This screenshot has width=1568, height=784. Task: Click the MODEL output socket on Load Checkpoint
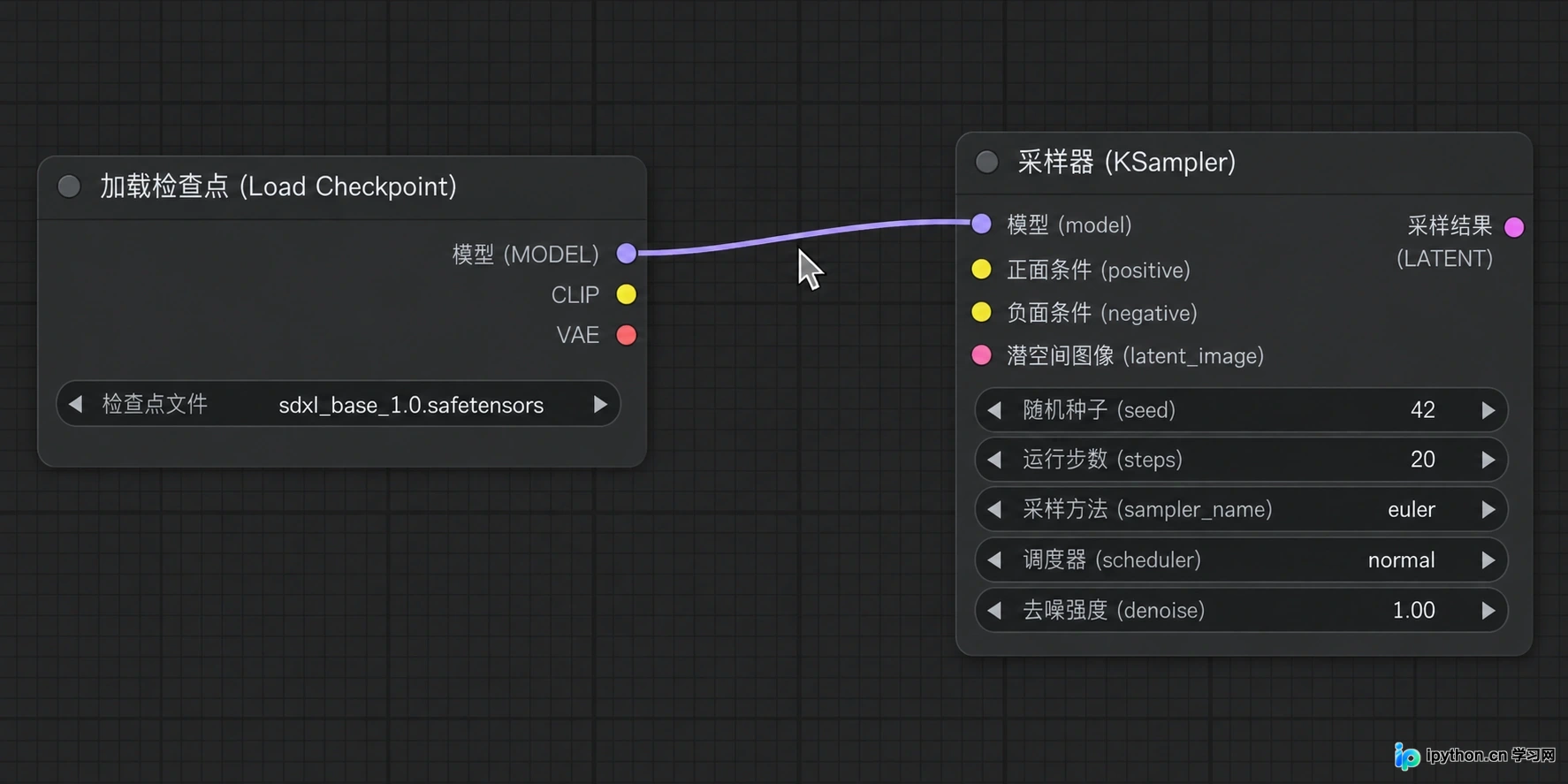[x=627, y=254]
